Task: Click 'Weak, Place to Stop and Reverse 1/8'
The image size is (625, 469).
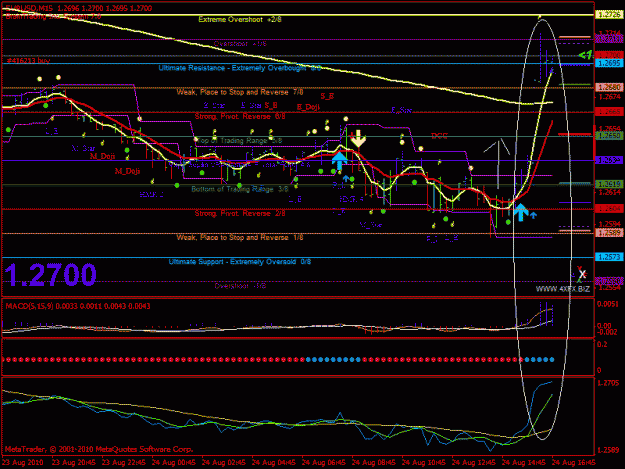Action: [240, 238]
